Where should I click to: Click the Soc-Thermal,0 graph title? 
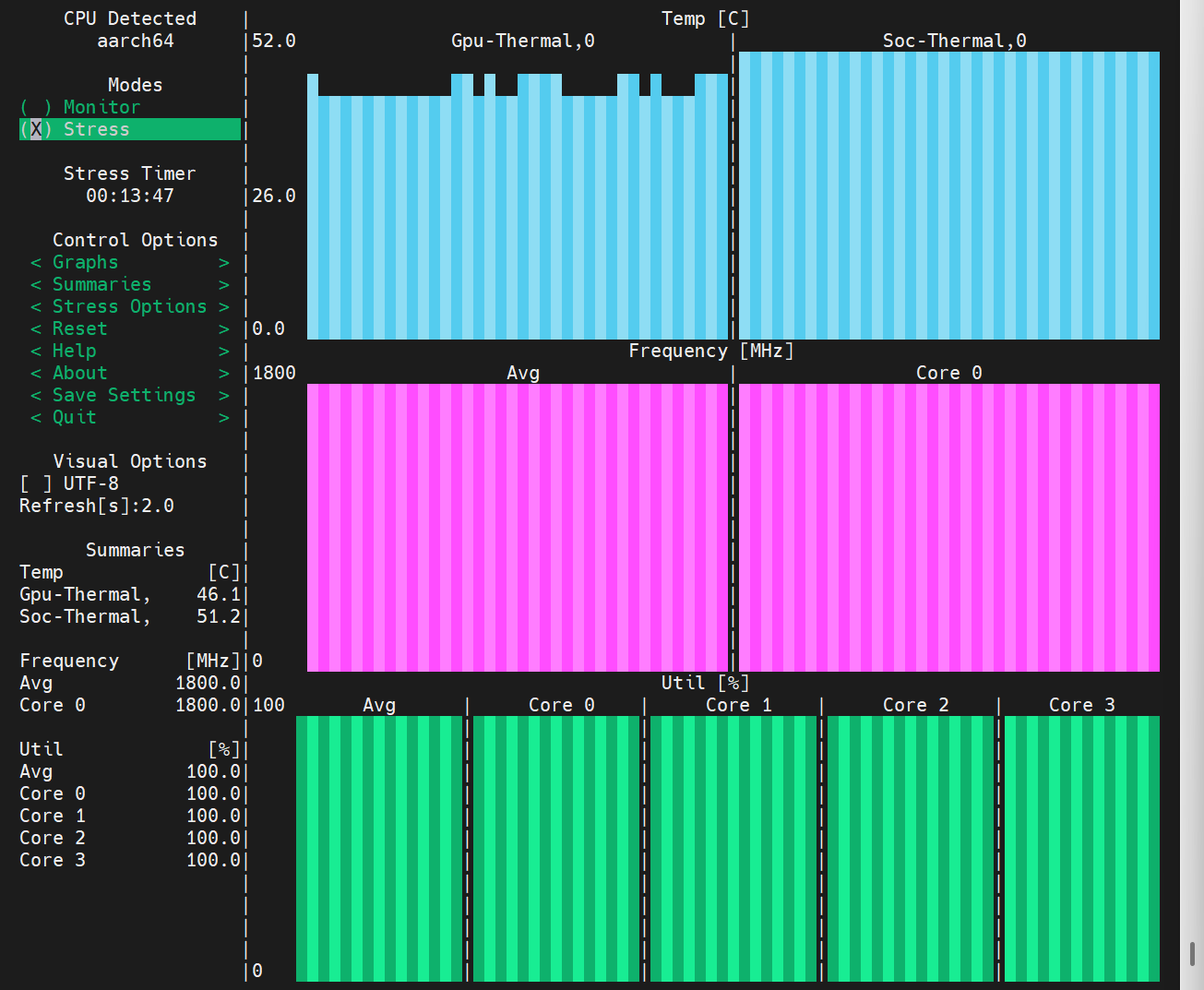tap(955, 41)
